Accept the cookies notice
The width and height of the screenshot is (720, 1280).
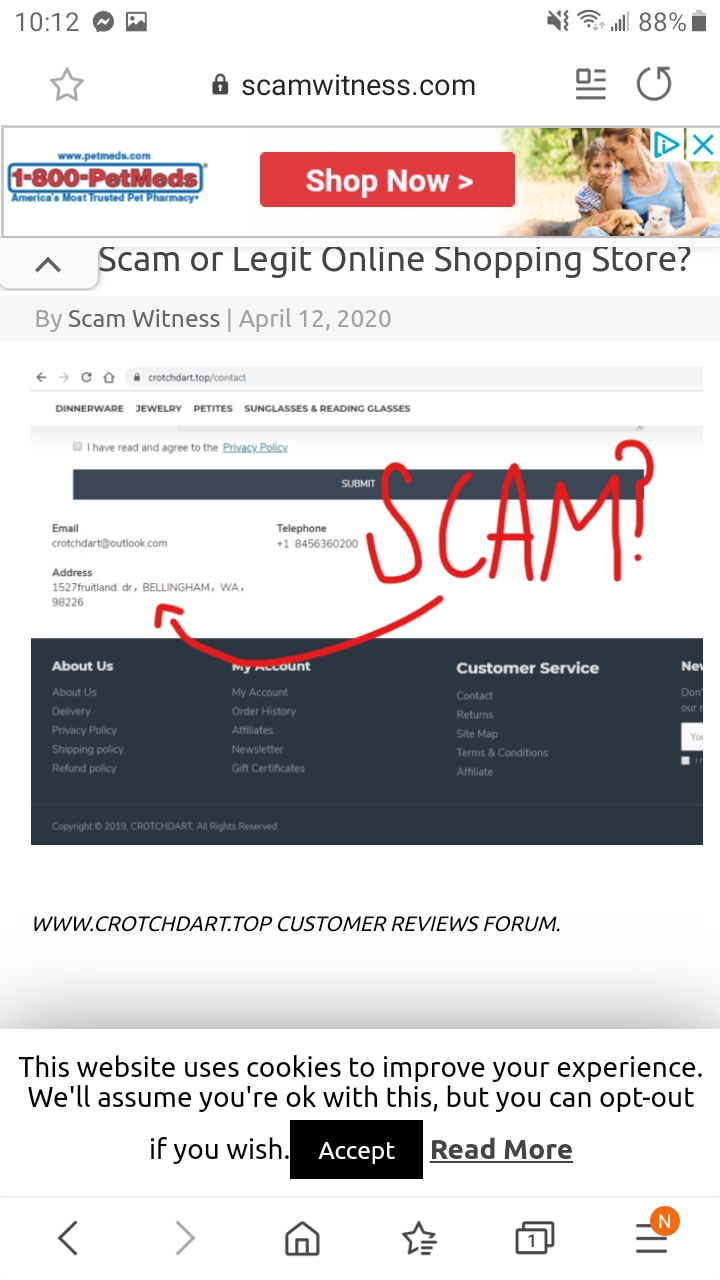pyautogui.click(x=357, y=1151)
